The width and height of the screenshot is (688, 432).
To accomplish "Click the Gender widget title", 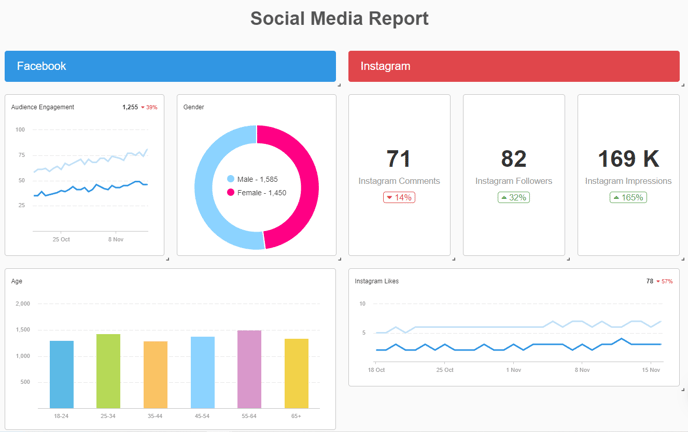I will pos(194,107).
